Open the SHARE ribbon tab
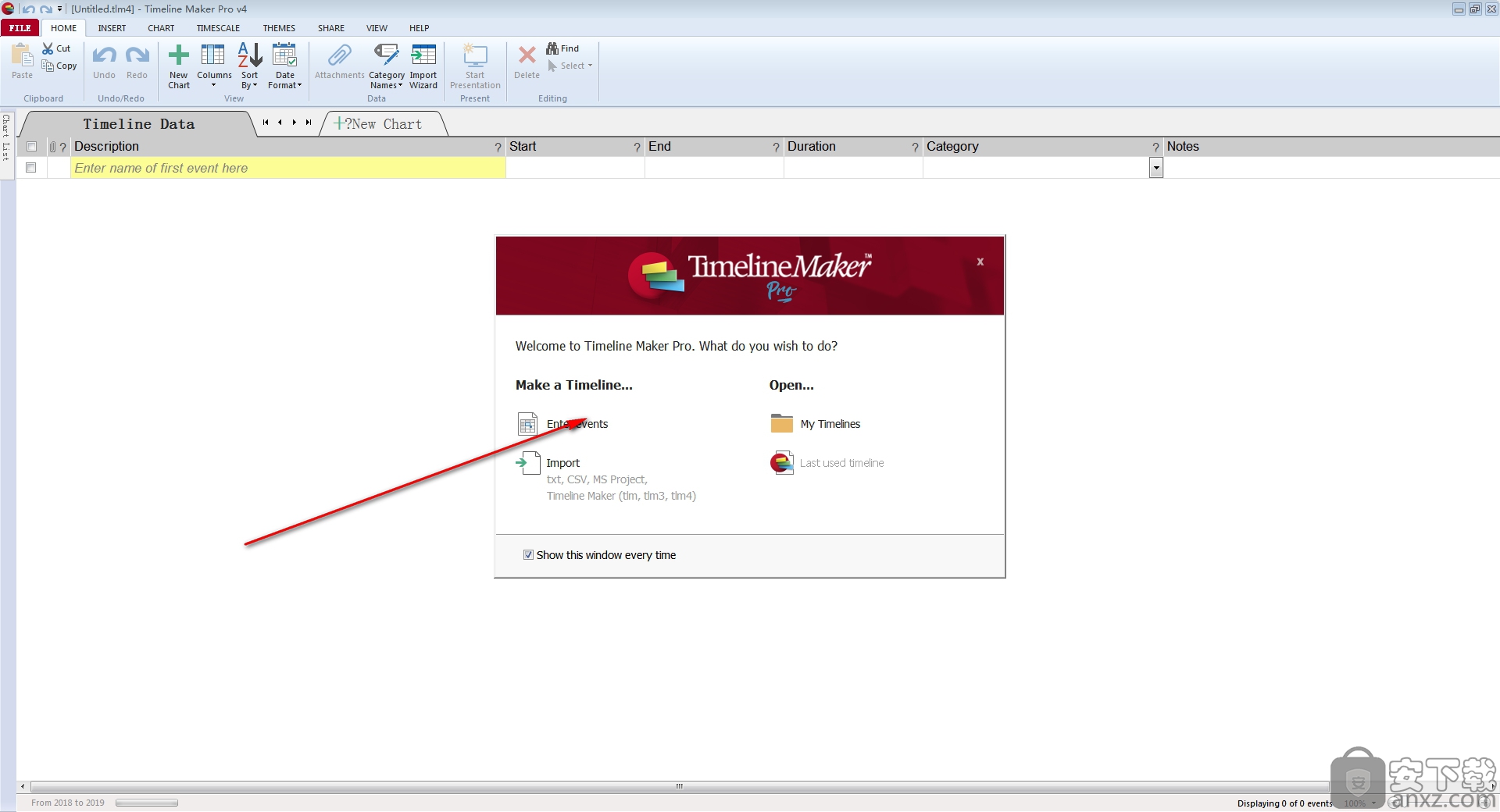 (331, 28)
